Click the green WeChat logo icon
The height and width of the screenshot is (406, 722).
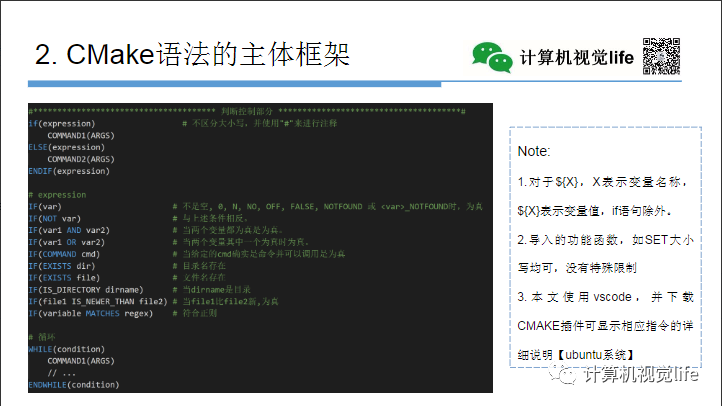(492, 57)
